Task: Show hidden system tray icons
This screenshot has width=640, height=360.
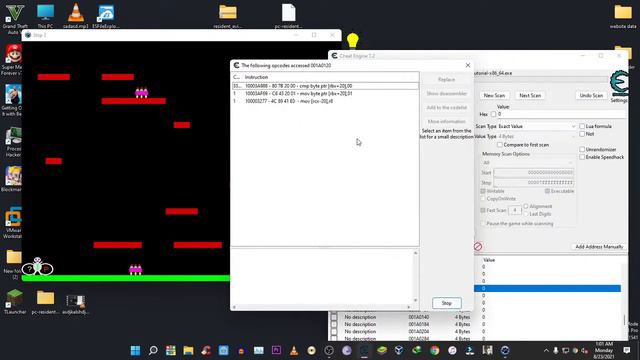Action: coord(546,350)
